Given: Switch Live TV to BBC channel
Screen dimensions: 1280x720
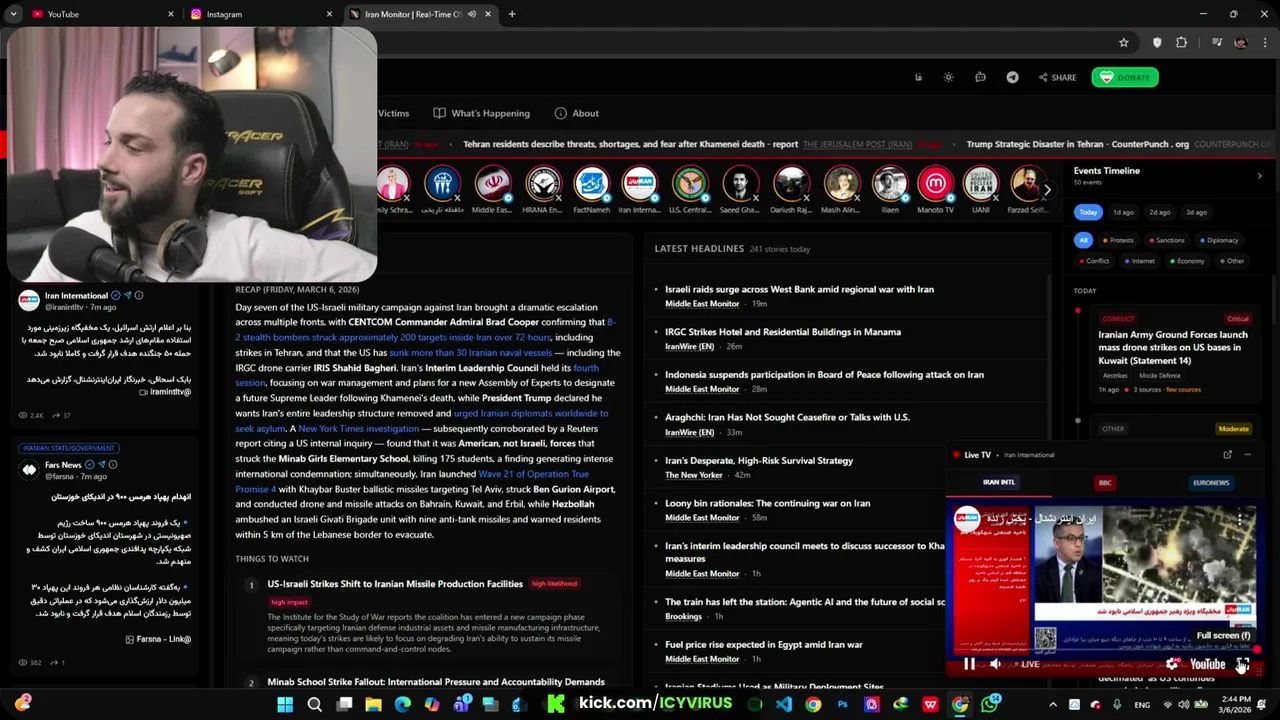Looking at the screenshot, I should tap(1105, 482).
